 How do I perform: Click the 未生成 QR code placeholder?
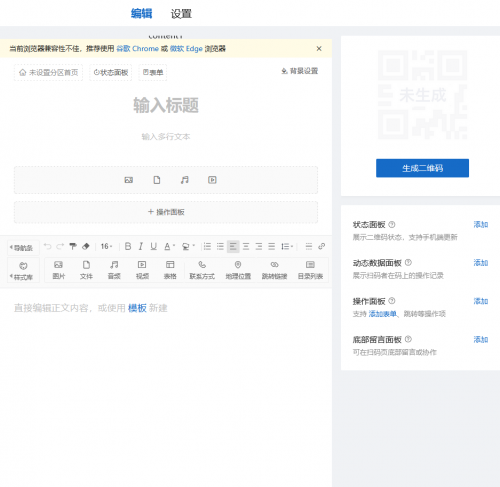[x=422, y=95]
